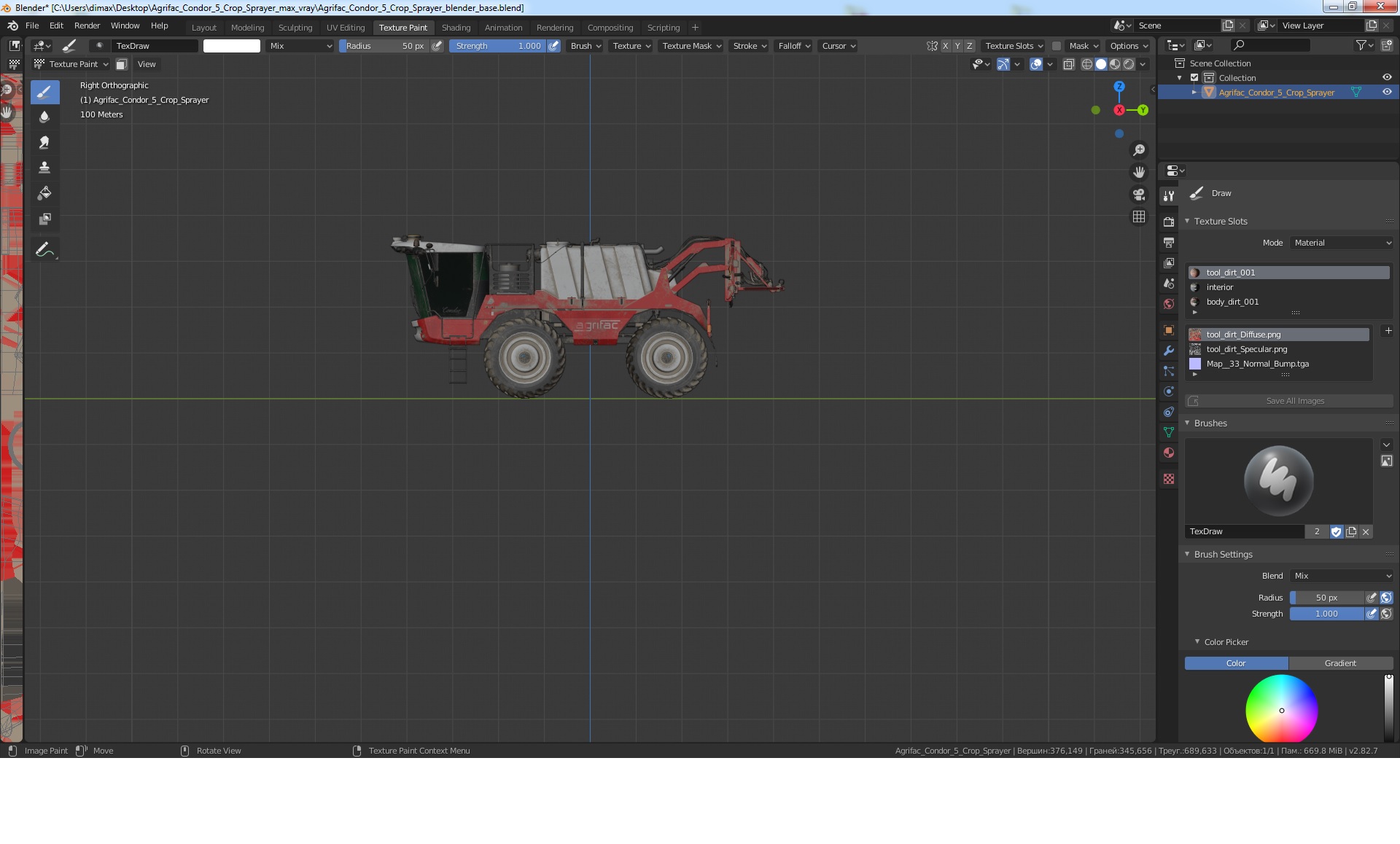Click new collection icon in outliner

1386,45
